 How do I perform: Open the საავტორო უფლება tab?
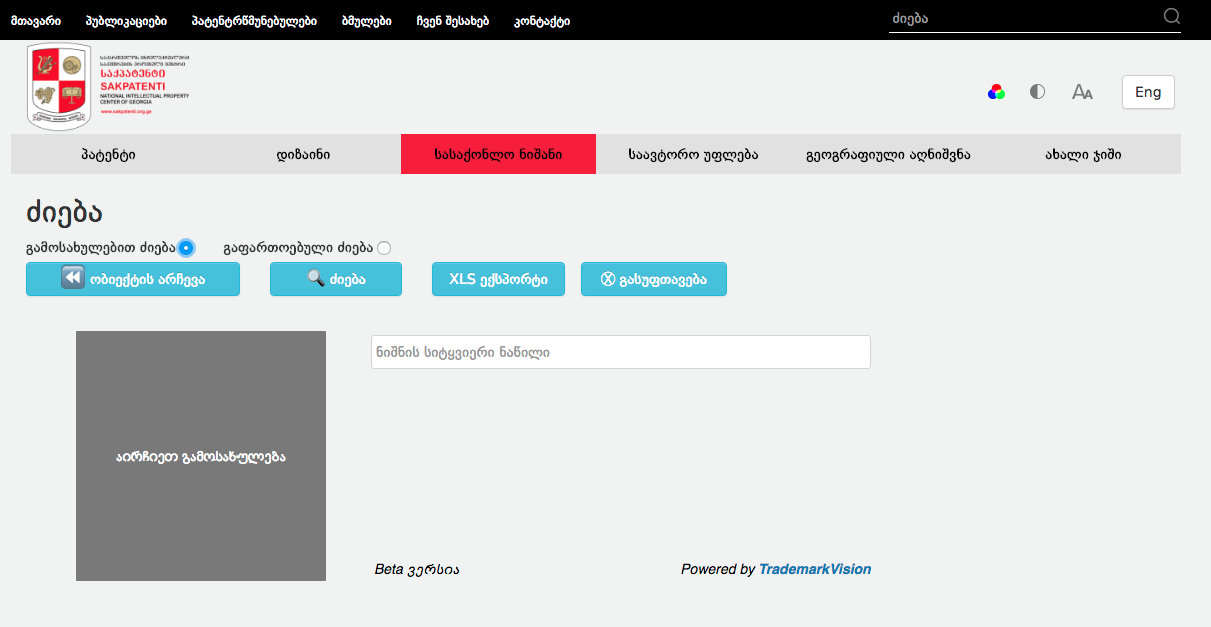tap(693, 155)
